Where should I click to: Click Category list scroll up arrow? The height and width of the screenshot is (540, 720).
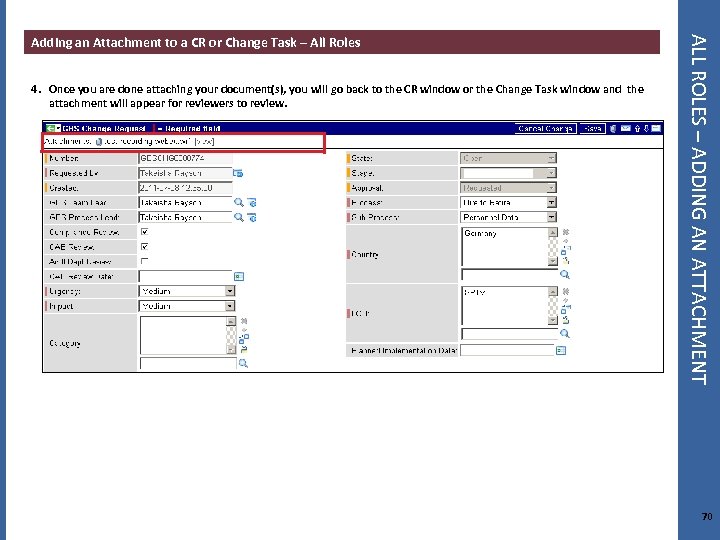point(231,321)
